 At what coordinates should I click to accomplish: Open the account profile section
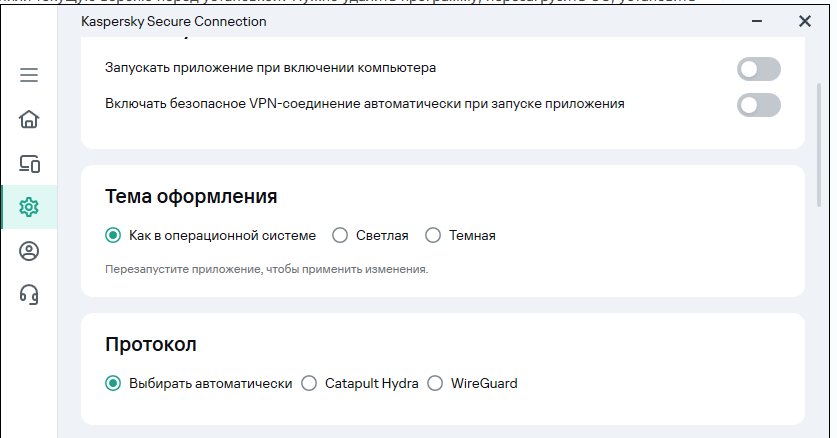click(29, 251)
